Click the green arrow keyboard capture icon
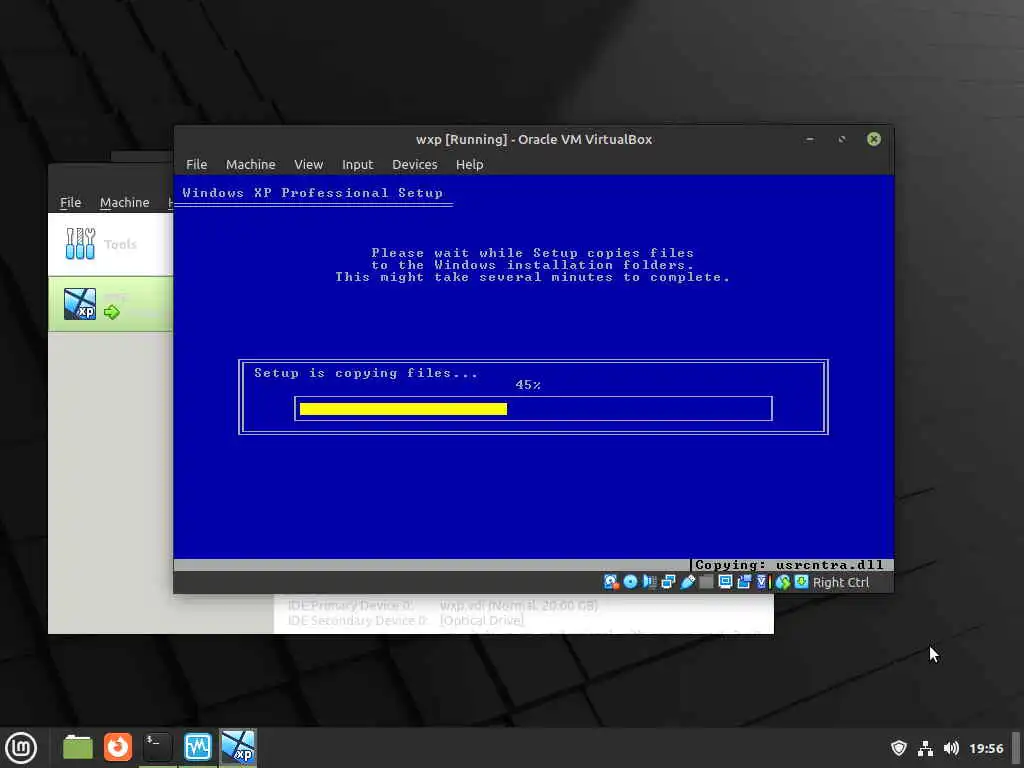This screenshot has height=768, width=1024. coord(801,582)
